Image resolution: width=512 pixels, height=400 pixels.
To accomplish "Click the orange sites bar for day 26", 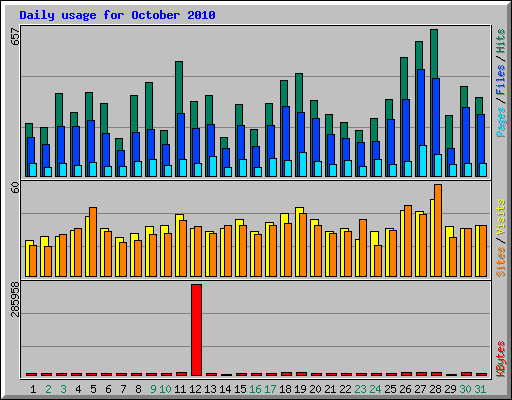I will coord(408,241).
